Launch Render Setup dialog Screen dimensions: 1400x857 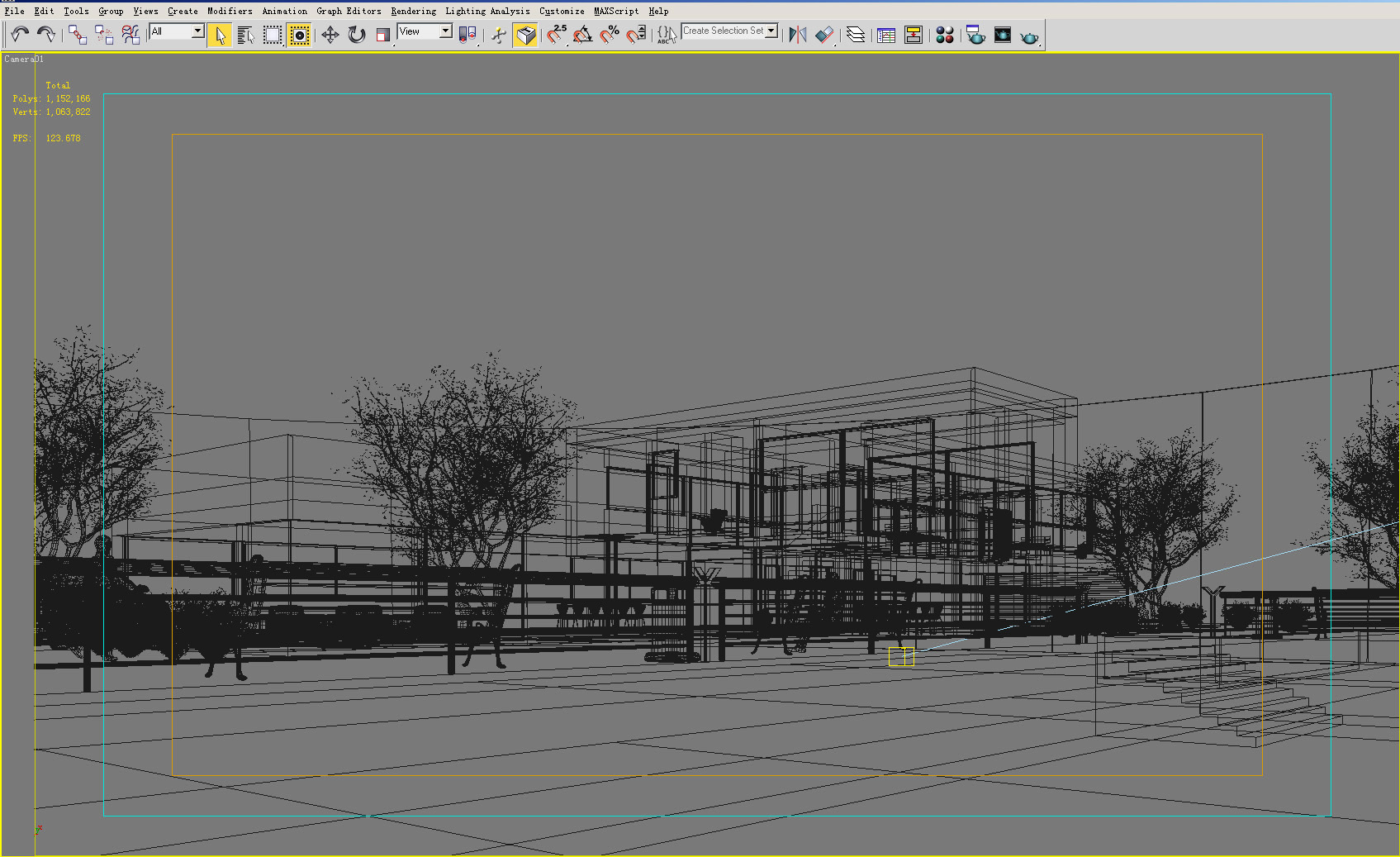975,35
